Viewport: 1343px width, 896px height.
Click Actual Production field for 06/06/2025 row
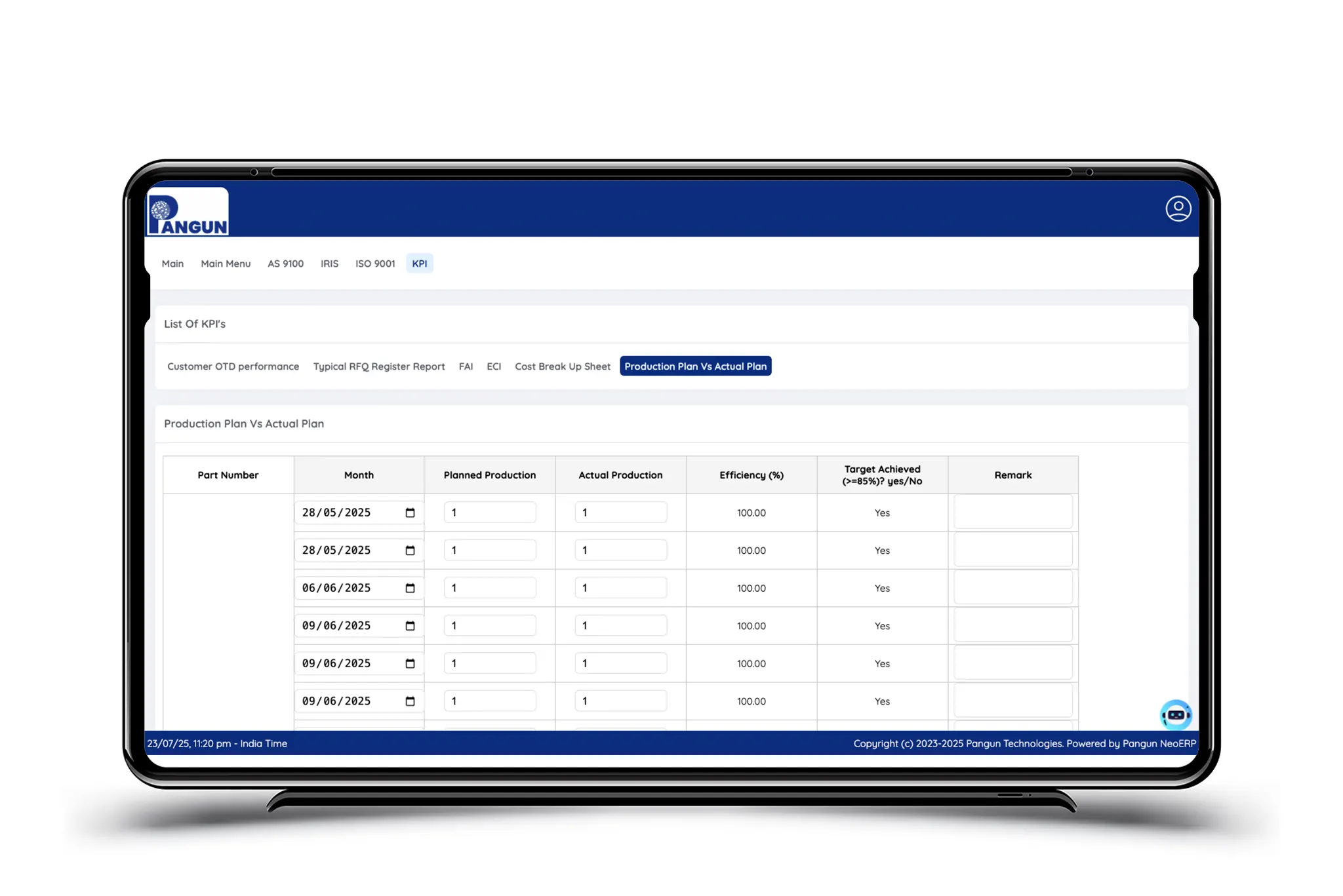[x=620, y=588]
